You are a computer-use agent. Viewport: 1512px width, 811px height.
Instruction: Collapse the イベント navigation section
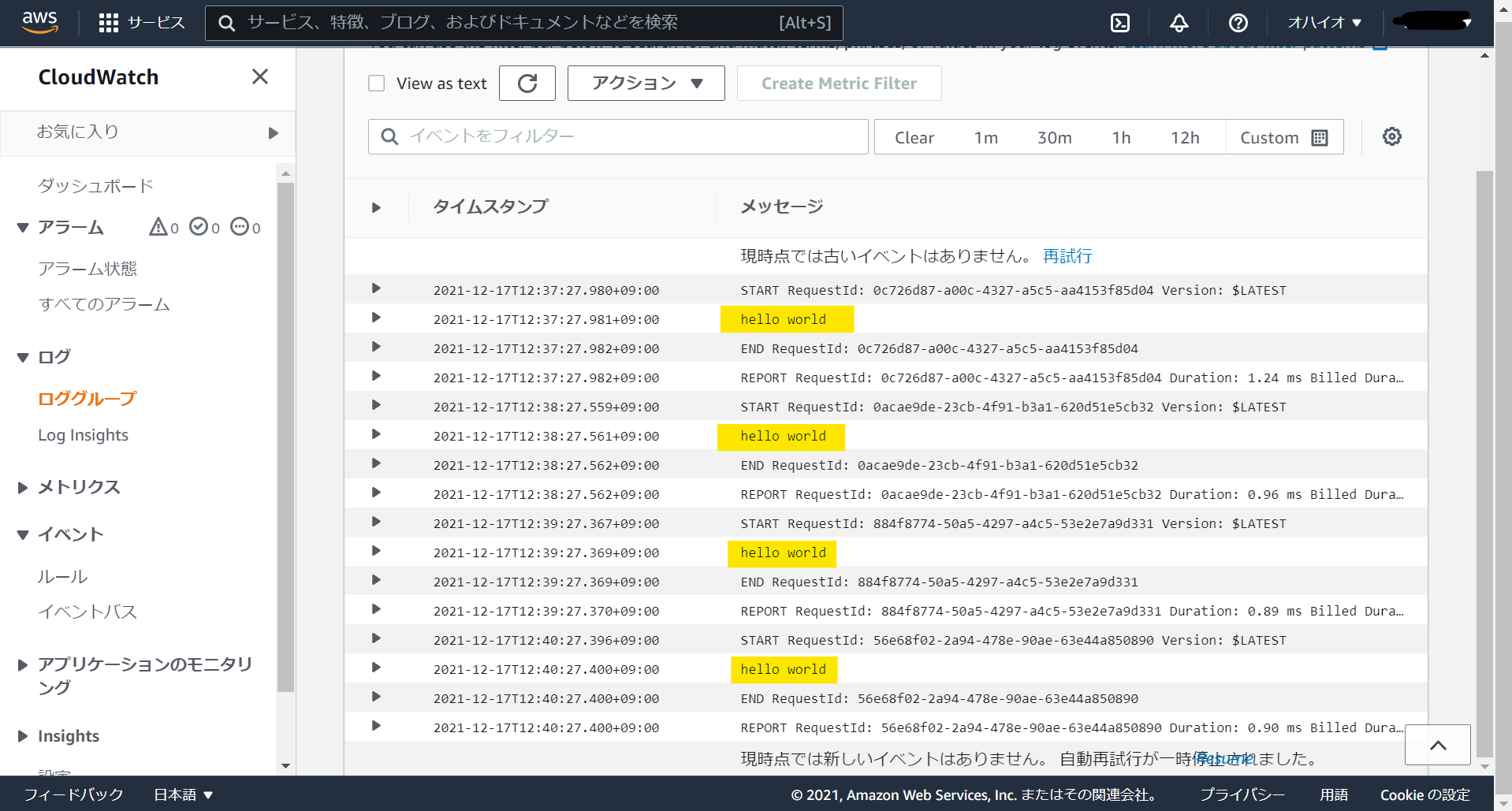pos(23,535)
